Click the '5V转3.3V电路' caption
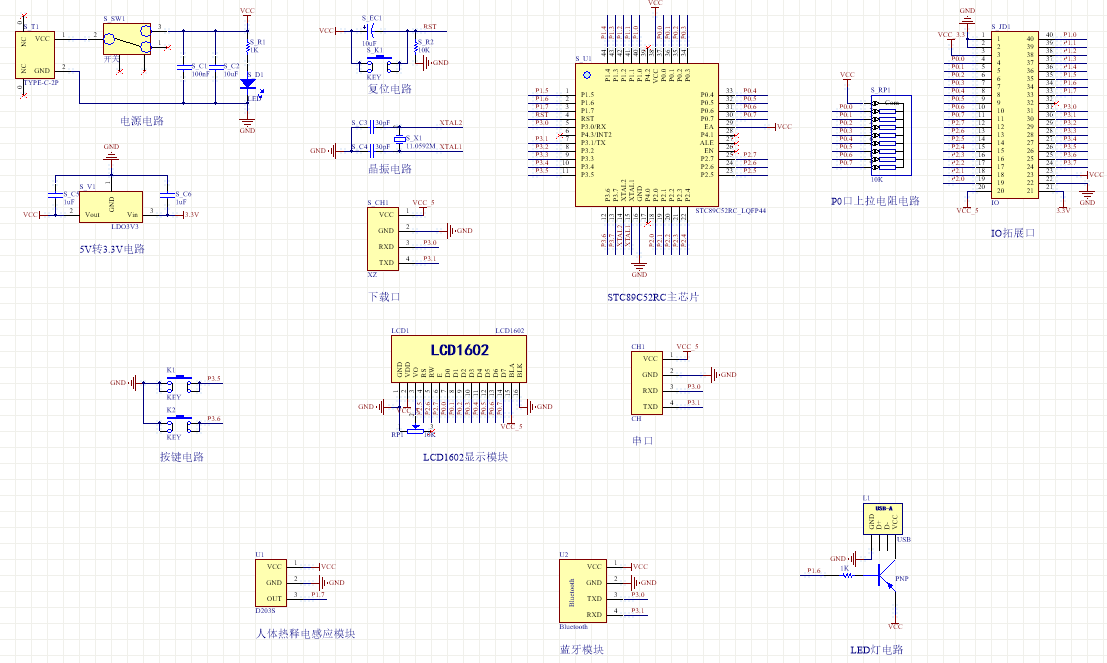The width and height of the screenshot is (1107, 663). (112, 249)
